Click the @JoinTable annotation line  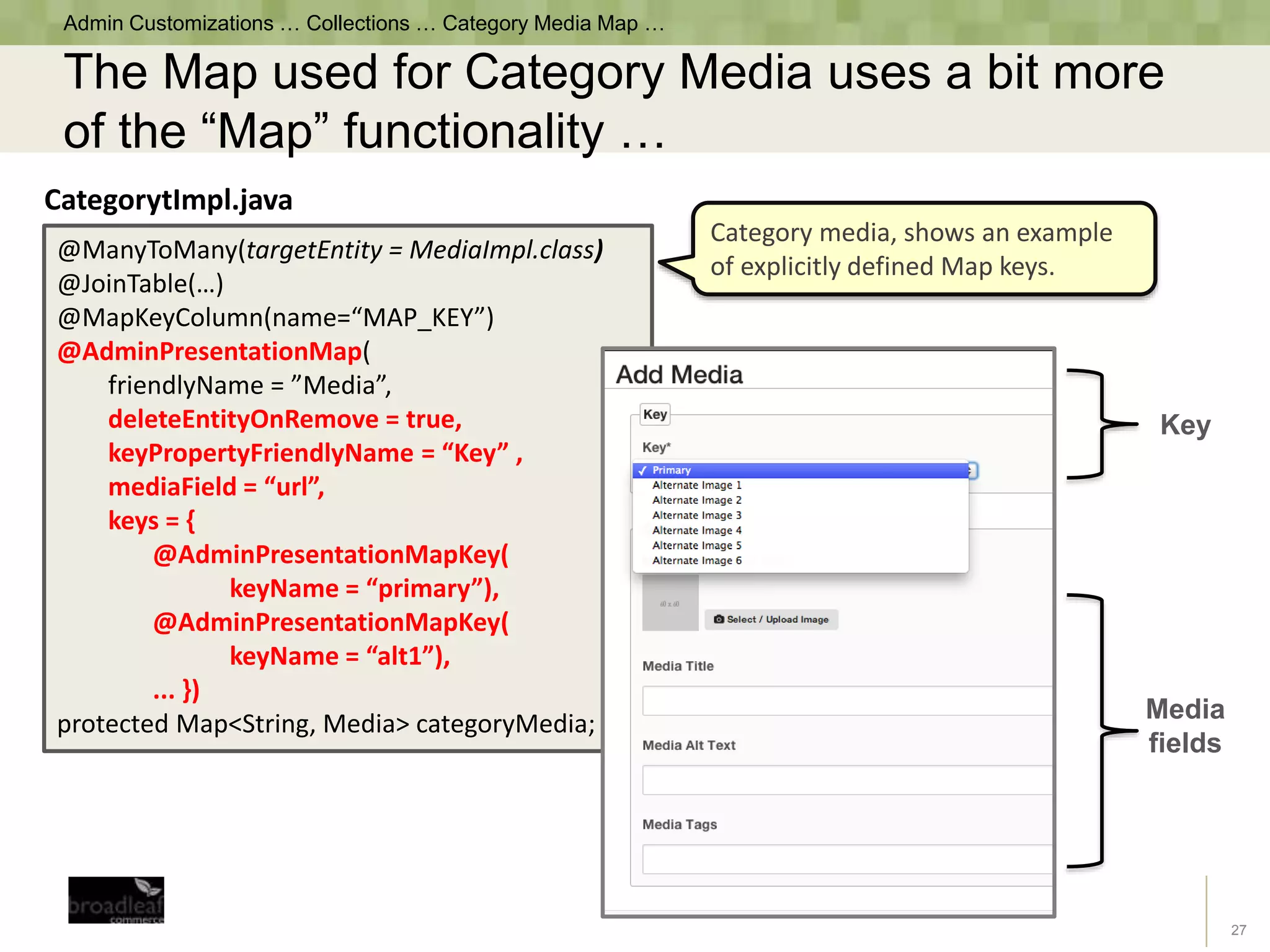click(x=140, y=284)
